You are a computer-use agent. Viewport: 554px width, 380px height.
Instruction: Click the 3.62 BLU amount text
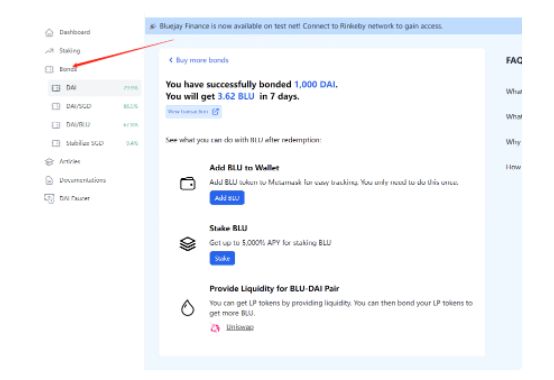pyautogui.click(x=236, y=96)
